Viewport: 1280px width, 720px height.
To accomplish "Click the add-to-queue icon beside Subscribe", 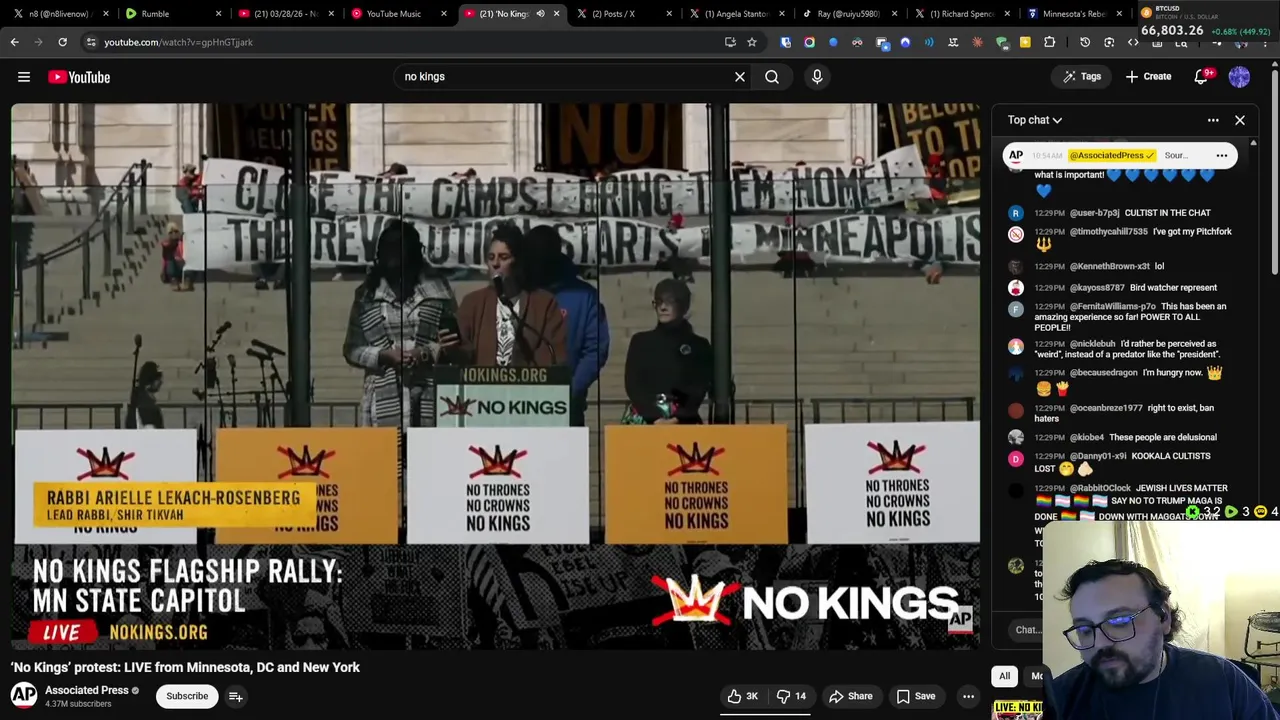I will (x=236, y=696).
